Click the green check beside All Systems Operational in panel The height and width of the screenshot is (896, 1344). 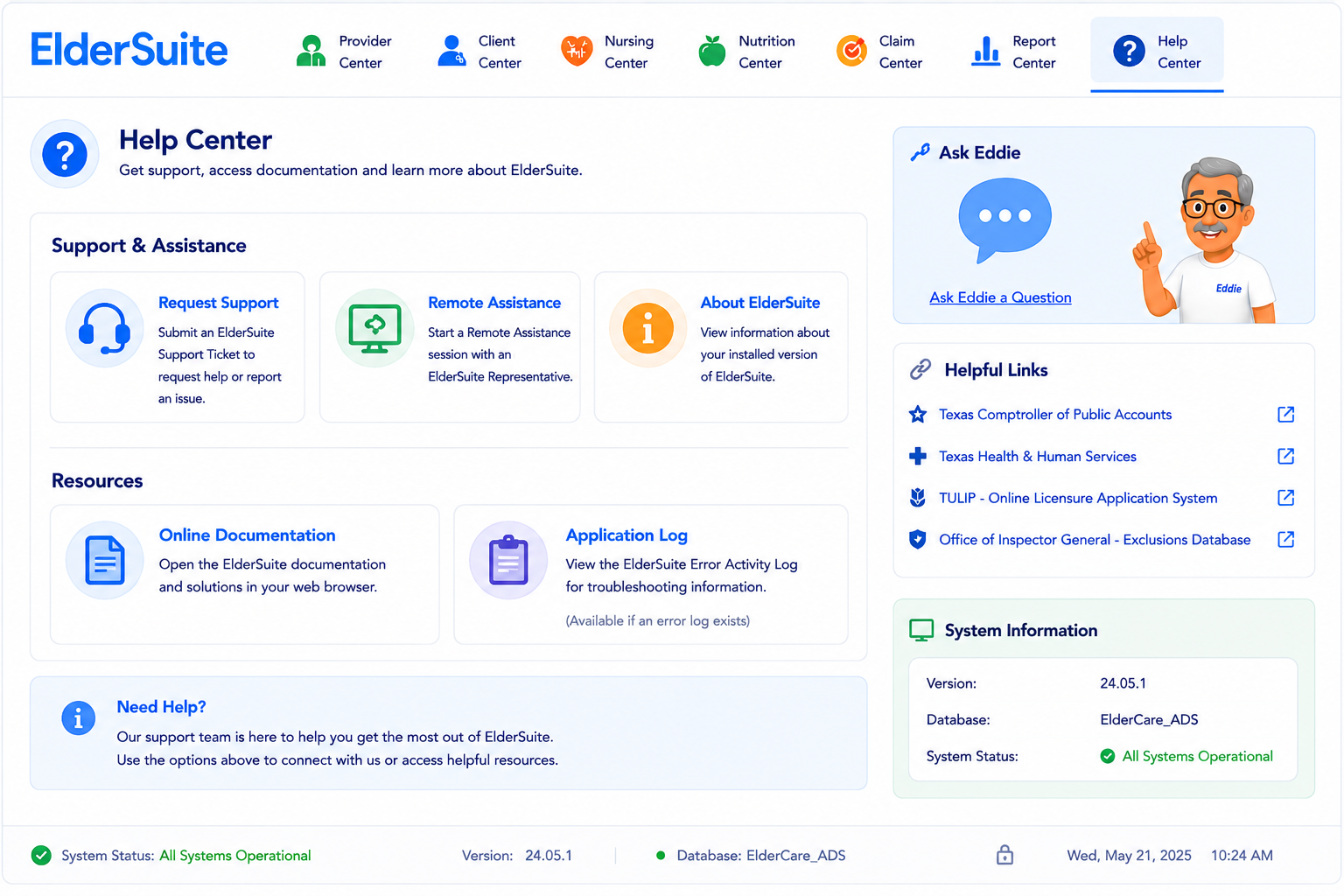tap(1108, 756)
